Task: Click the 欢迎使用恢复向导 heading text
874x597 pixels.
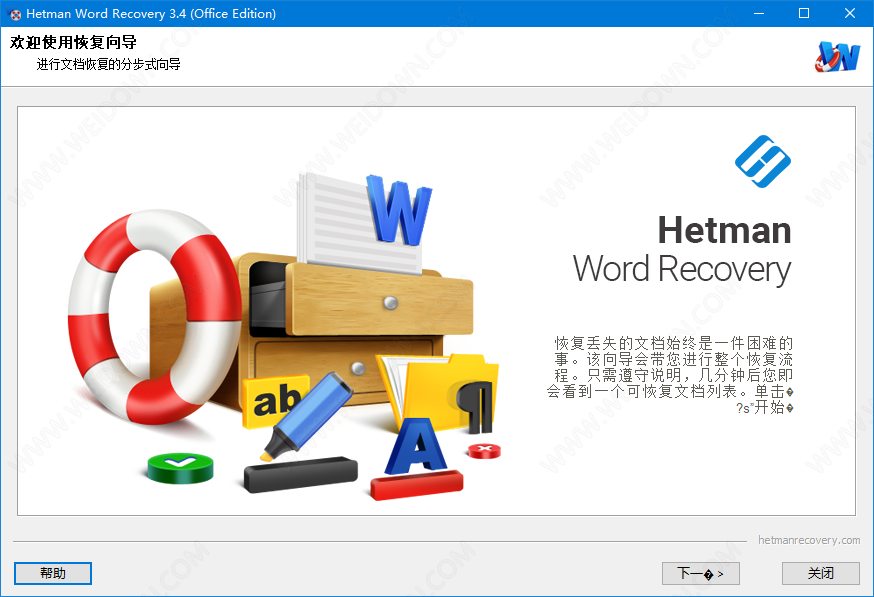Action: (x=73, y=42)
